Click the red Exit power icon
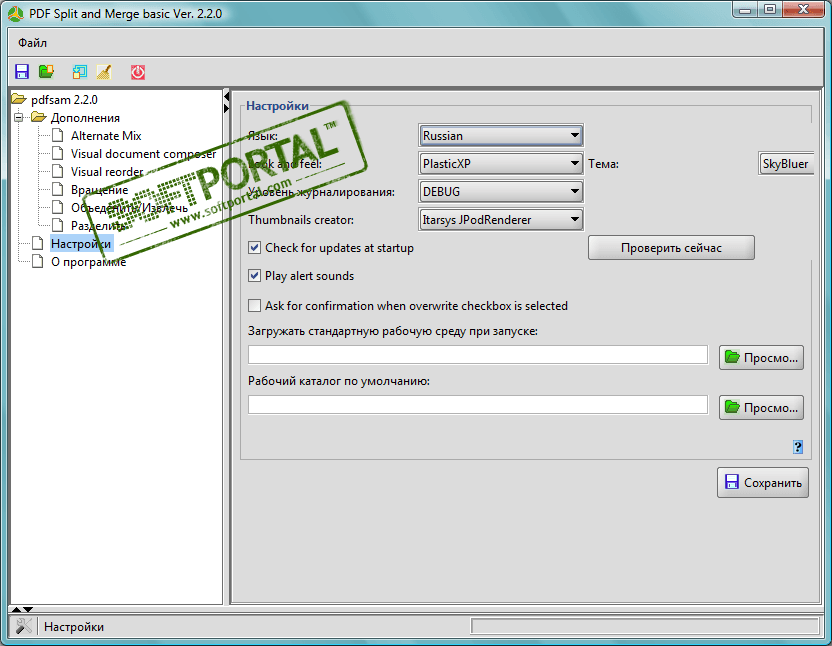The image size is (832, 646). tap(138, 72)
